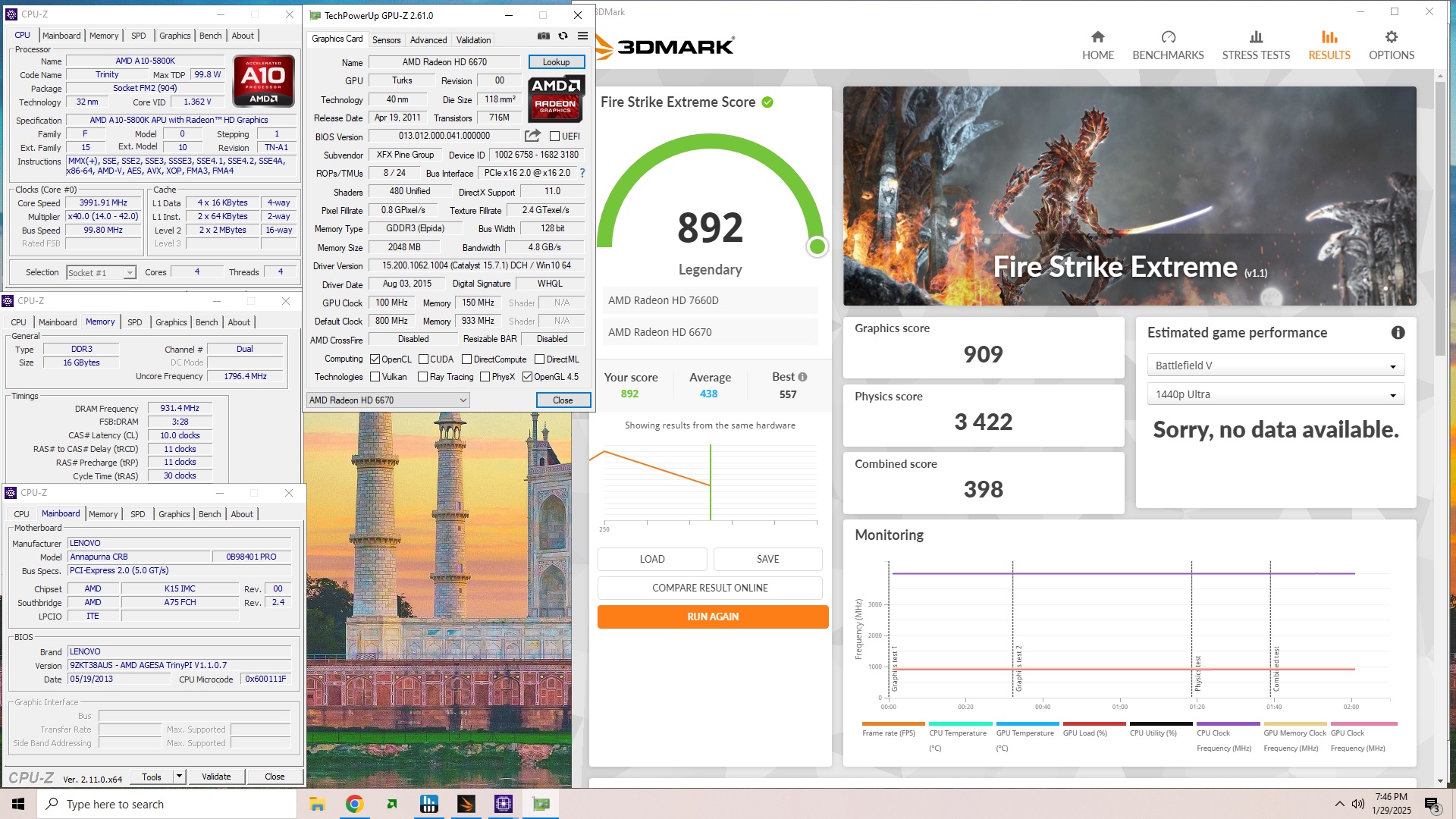Click GPU-Z screenshot camera icon
This screenshot has height=819, width=1456.
pos(544,36)
